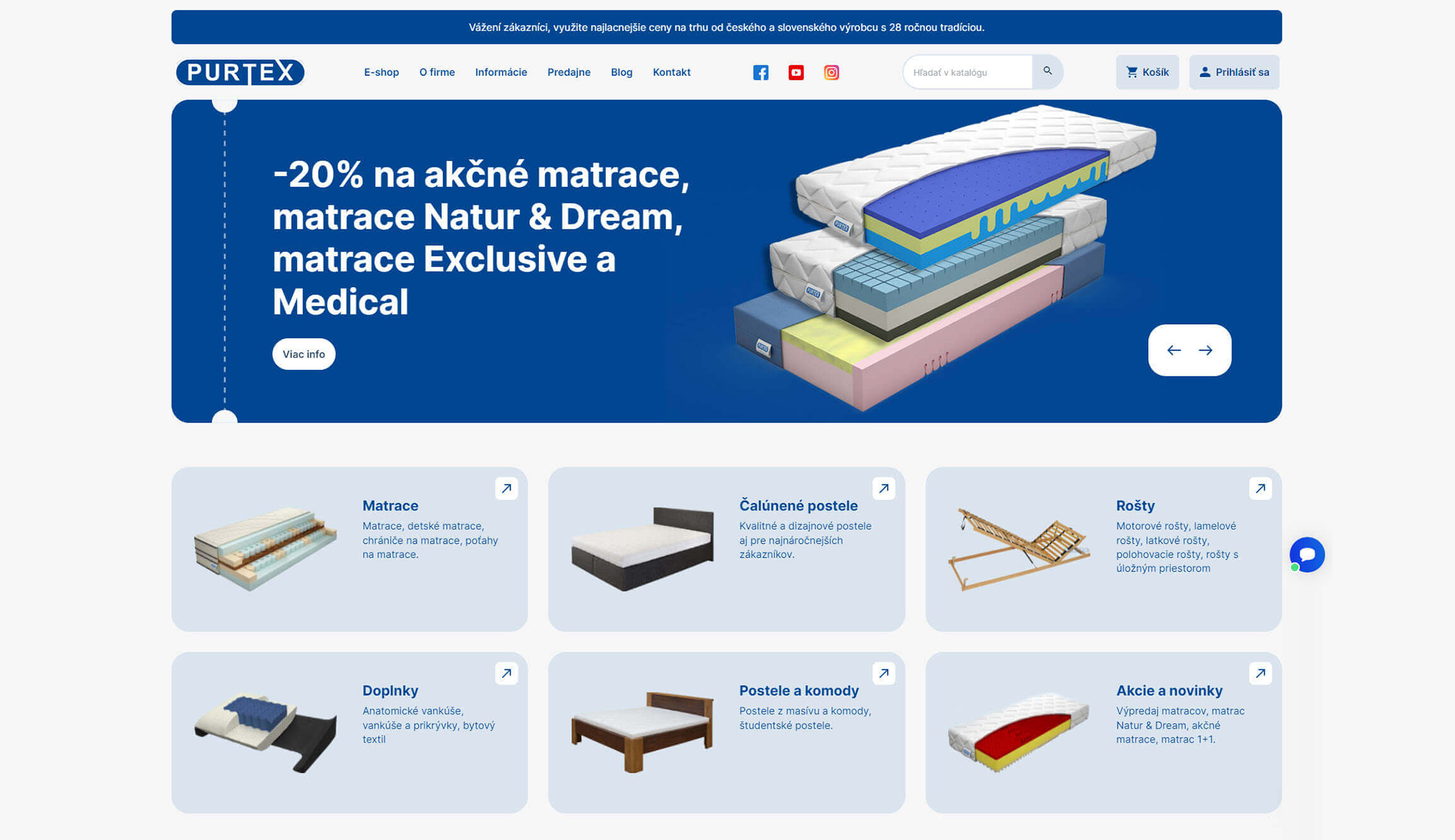
Task: Click arrow icon on Čalúnené postele card
Action: pyautogui.click(x=884, y=489)
